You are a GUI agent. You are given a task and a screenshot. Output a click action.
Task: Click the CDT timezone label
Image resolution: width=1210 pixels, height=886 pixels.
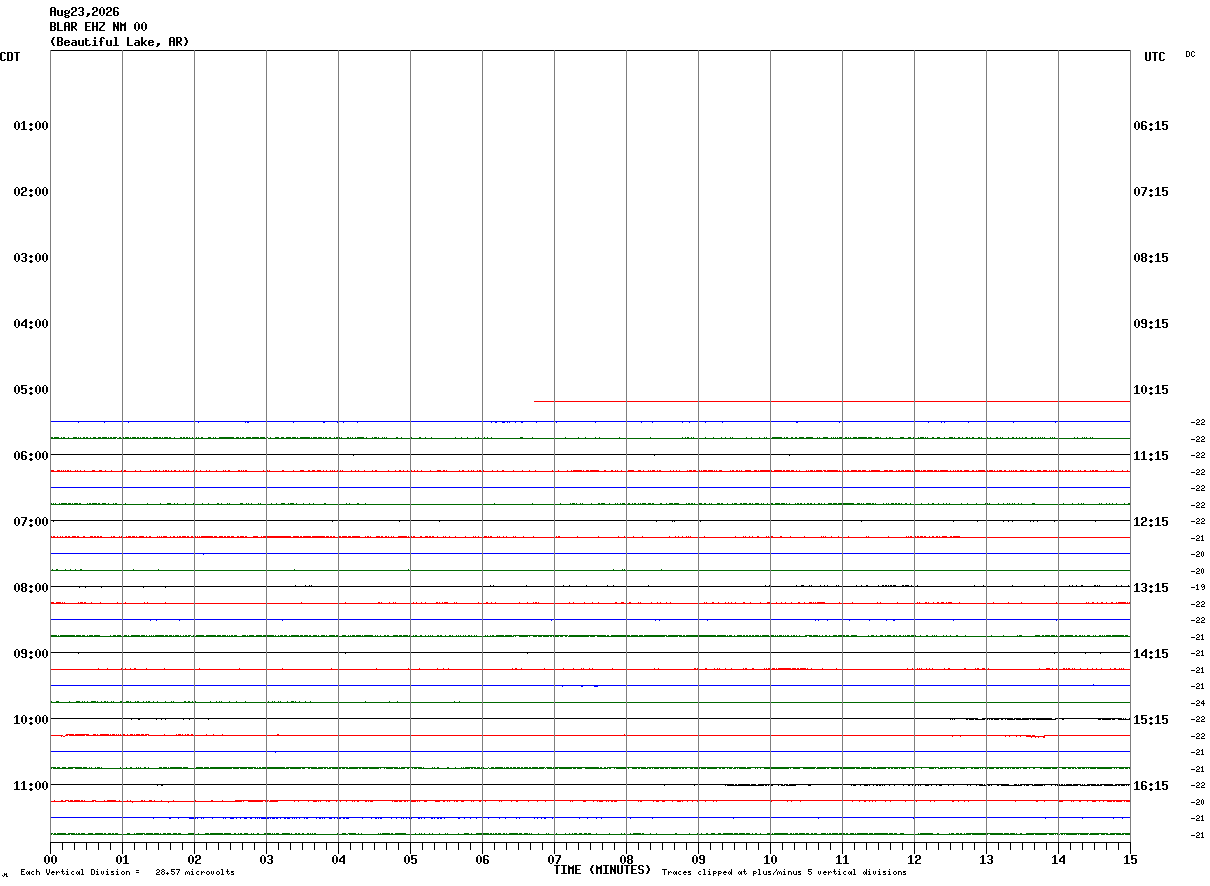coord(10,57)
